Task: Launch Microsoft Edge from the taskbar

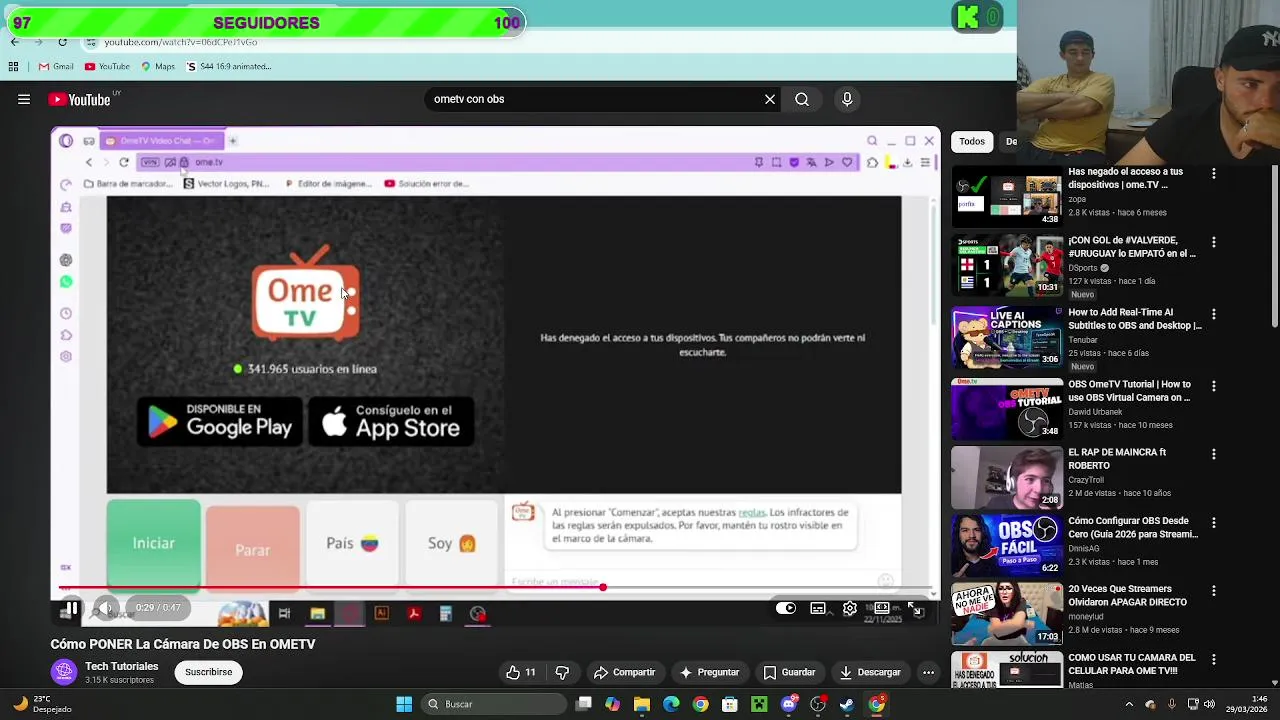Action: coord(671,704)
